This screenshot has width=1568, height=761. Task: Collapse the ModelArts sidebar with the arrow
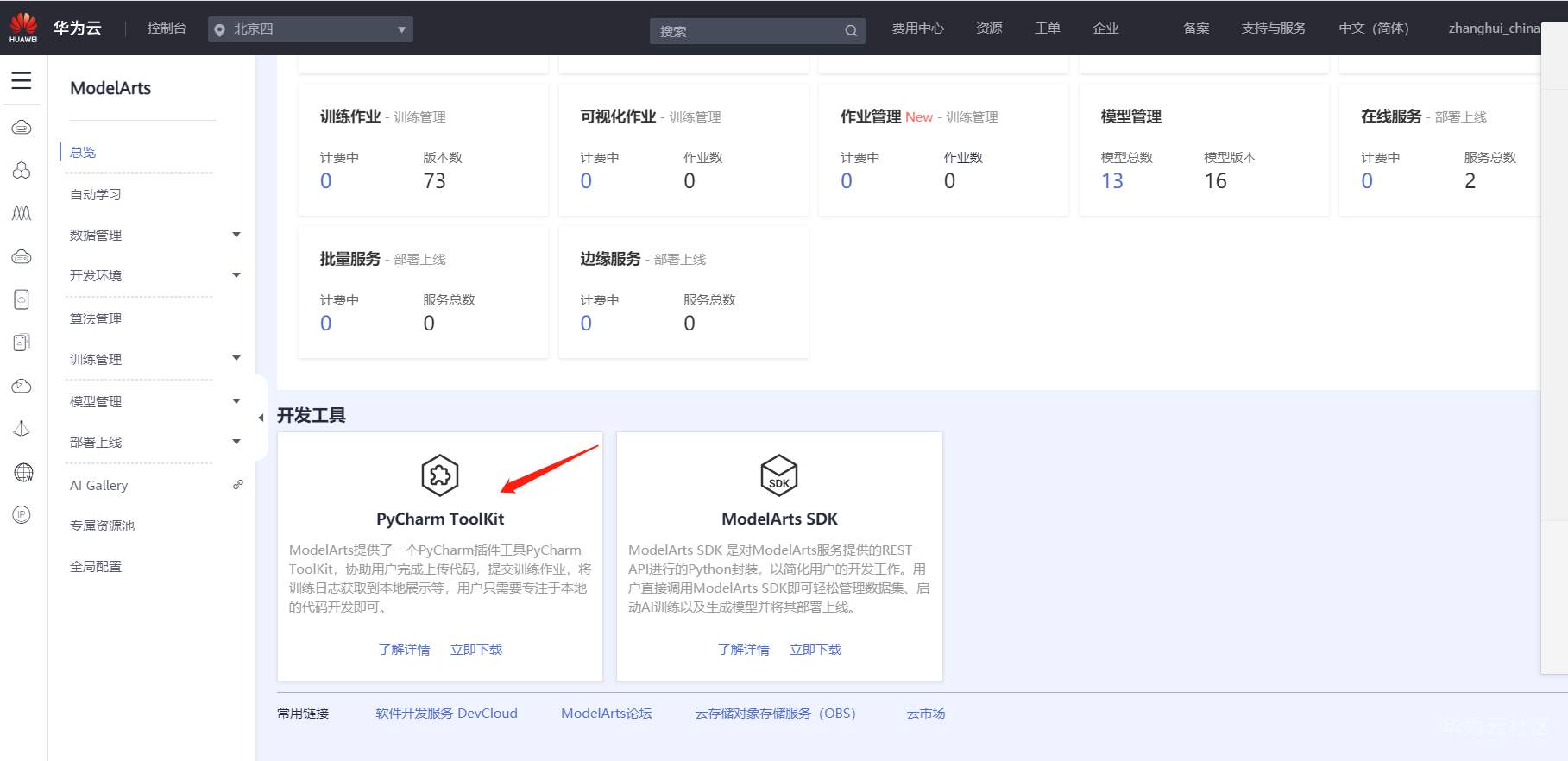click(261, 418)
